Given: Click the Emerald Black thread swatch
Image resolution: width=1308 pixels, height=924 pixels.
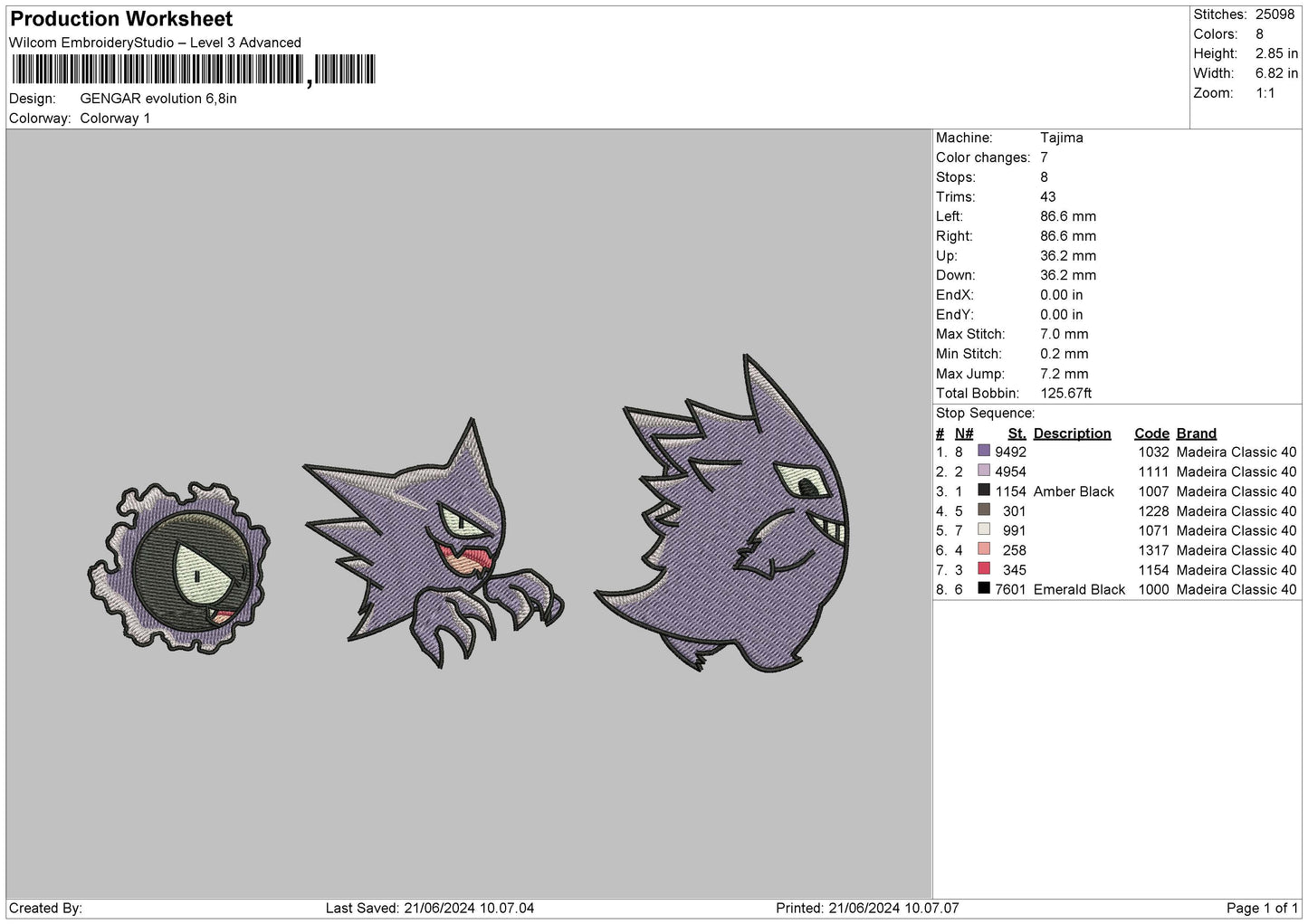Looking at the screenshot, I should [984, 588].
